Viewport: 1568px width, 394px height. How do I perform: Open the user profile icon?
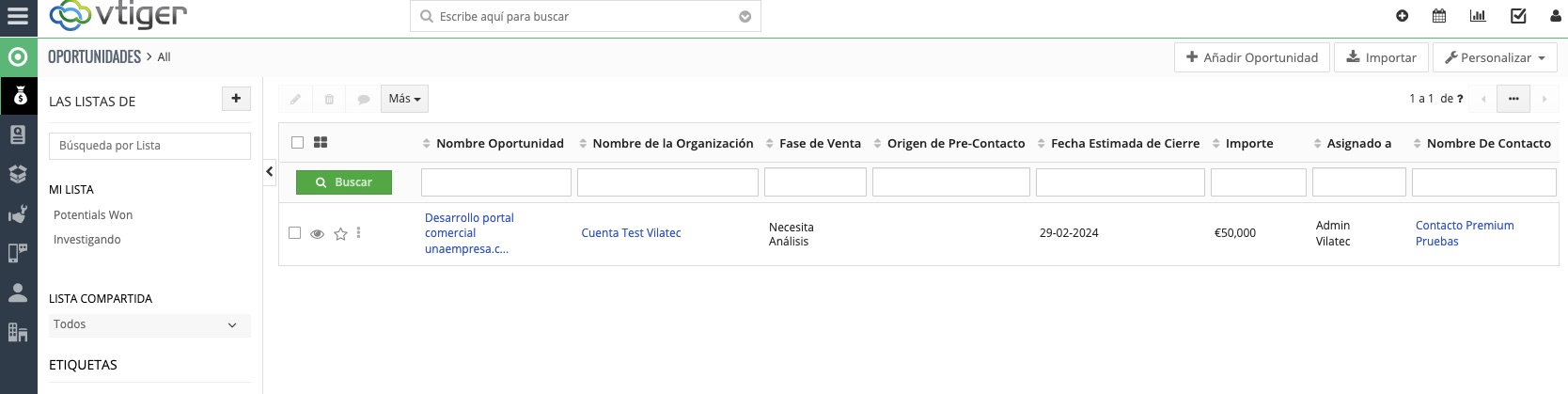[x=1555, y=16]
